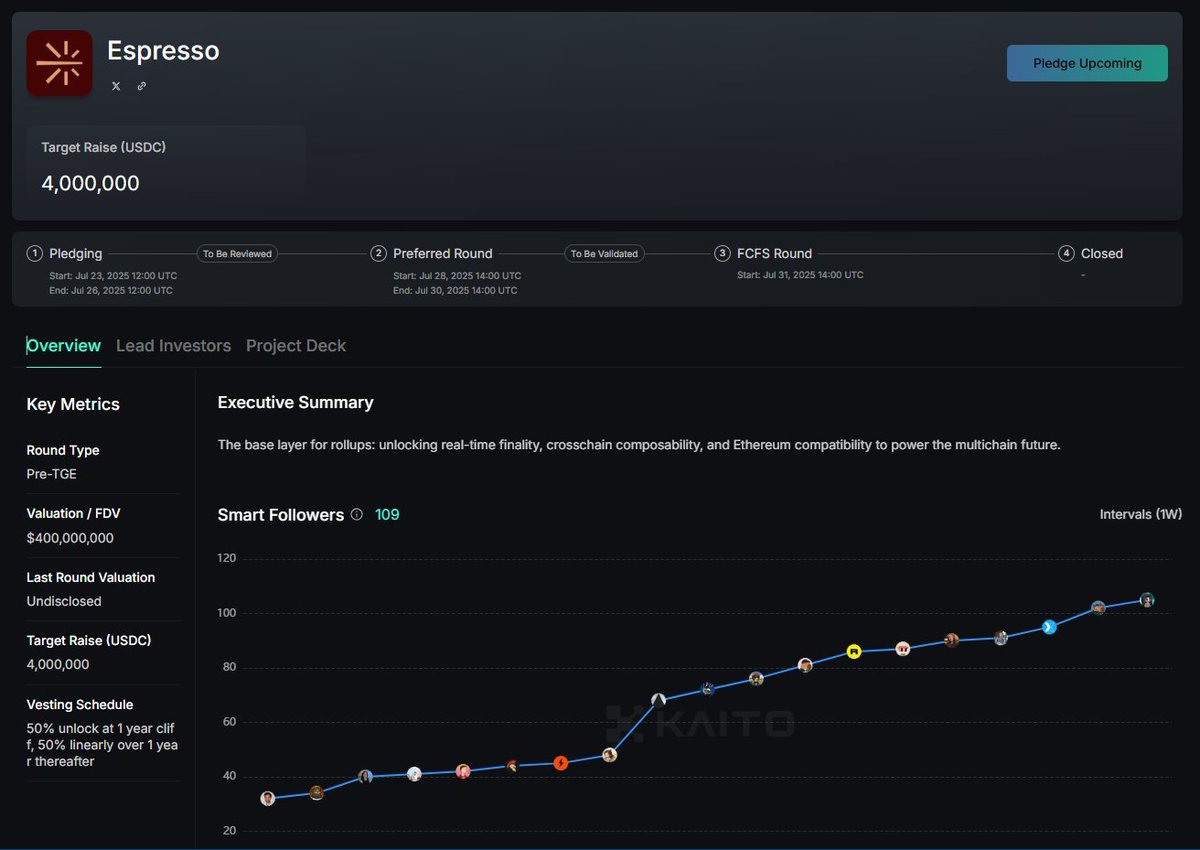
Task: Open Espresso's X (Twitter) profile icon
Action: (116, 86)
